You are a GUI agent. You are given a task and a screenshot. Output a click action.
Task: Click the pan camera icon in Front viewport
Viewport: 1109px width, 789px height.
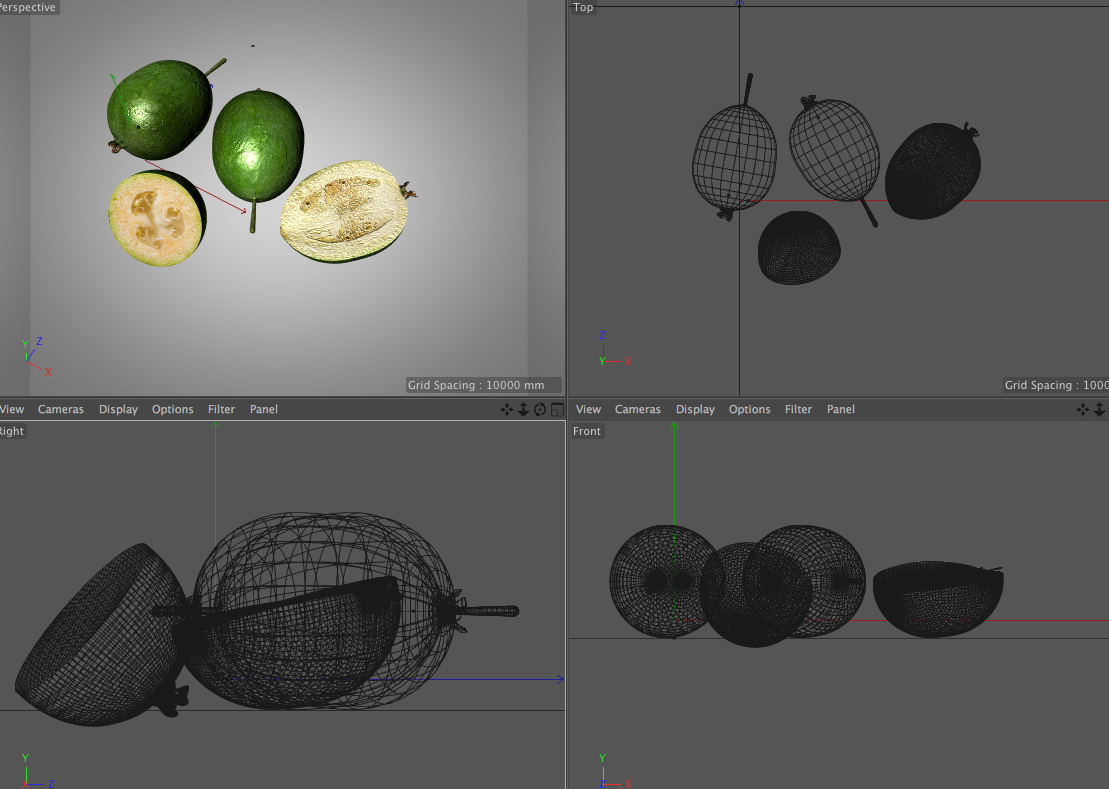point(1083,409)
